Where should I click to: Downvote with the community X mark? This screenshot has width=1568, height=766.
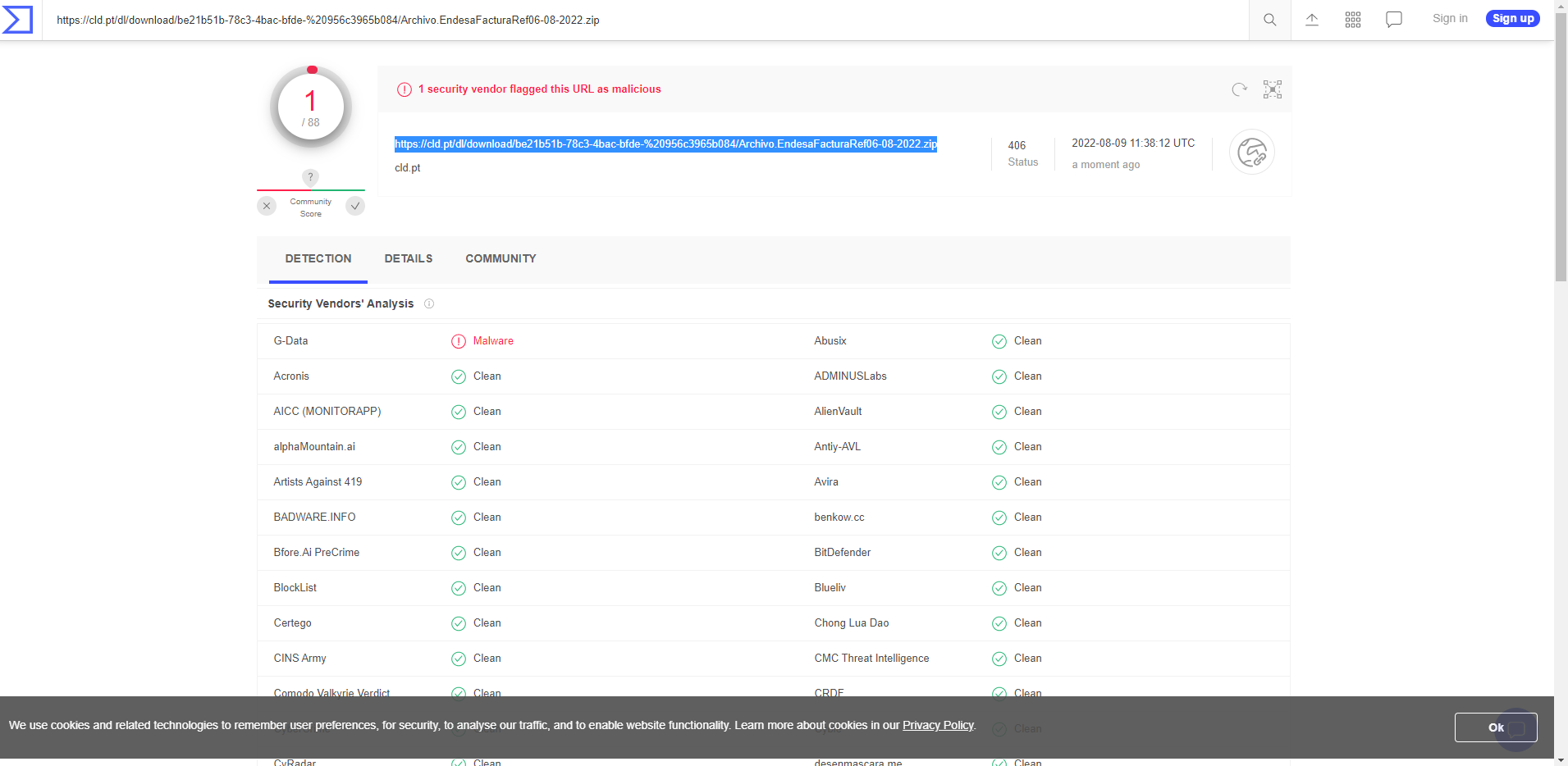point(266,205)
